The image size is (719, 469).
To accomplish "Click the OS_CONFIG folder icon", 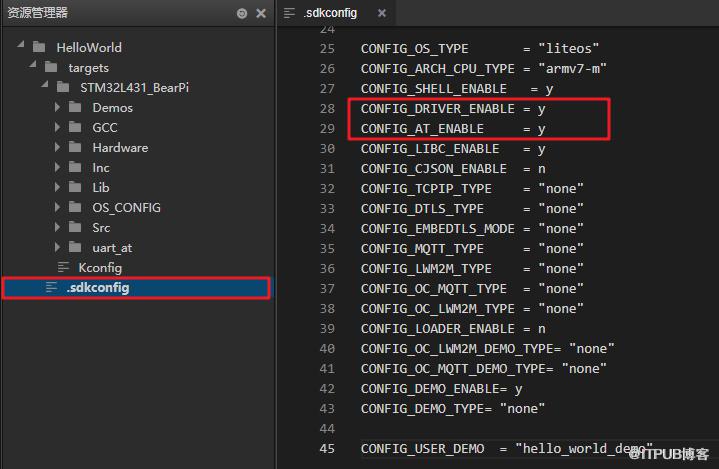I will coord(75,207).
